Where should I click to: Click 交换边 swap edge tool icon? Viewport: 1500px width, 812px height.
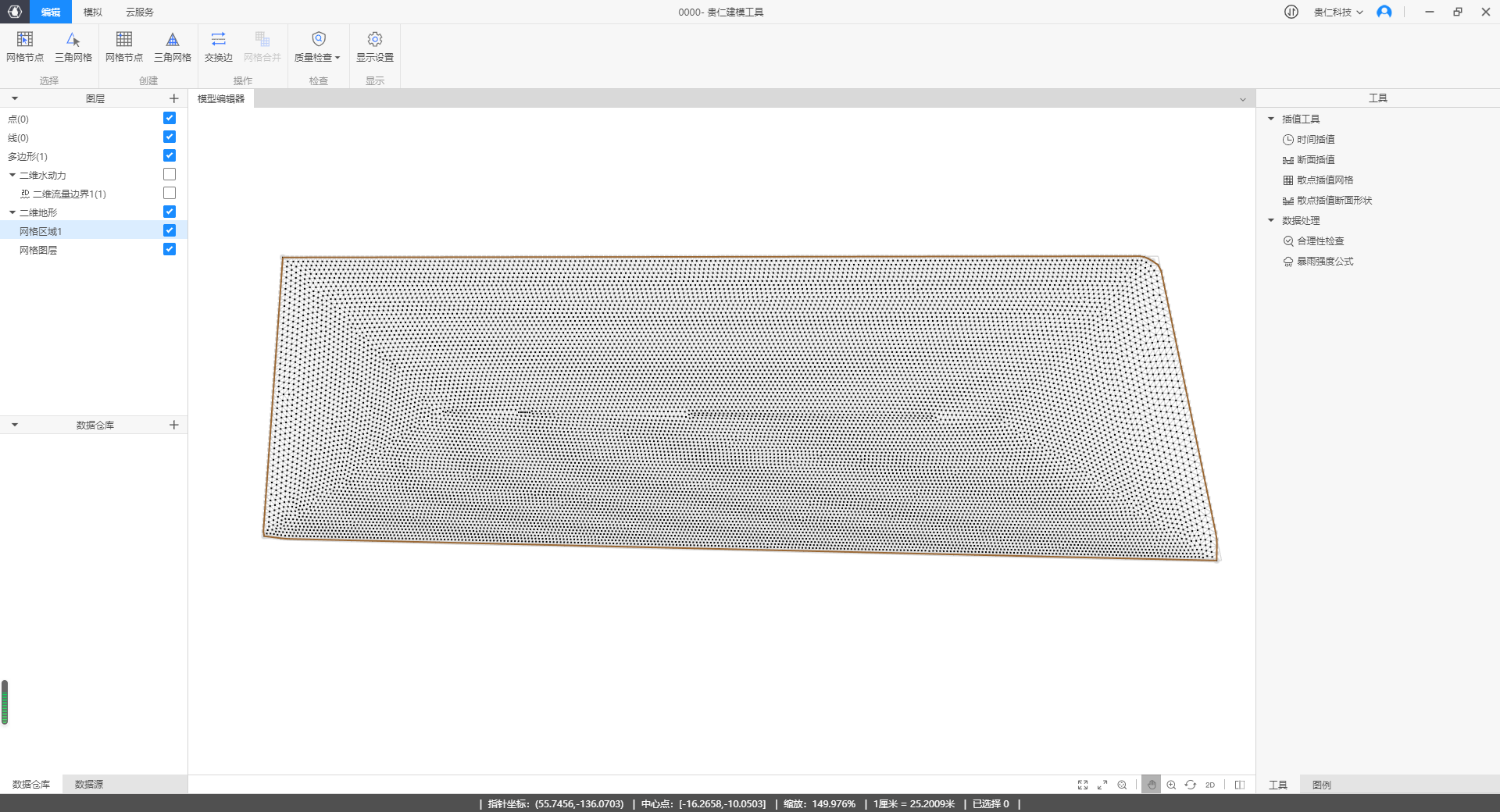218,40
